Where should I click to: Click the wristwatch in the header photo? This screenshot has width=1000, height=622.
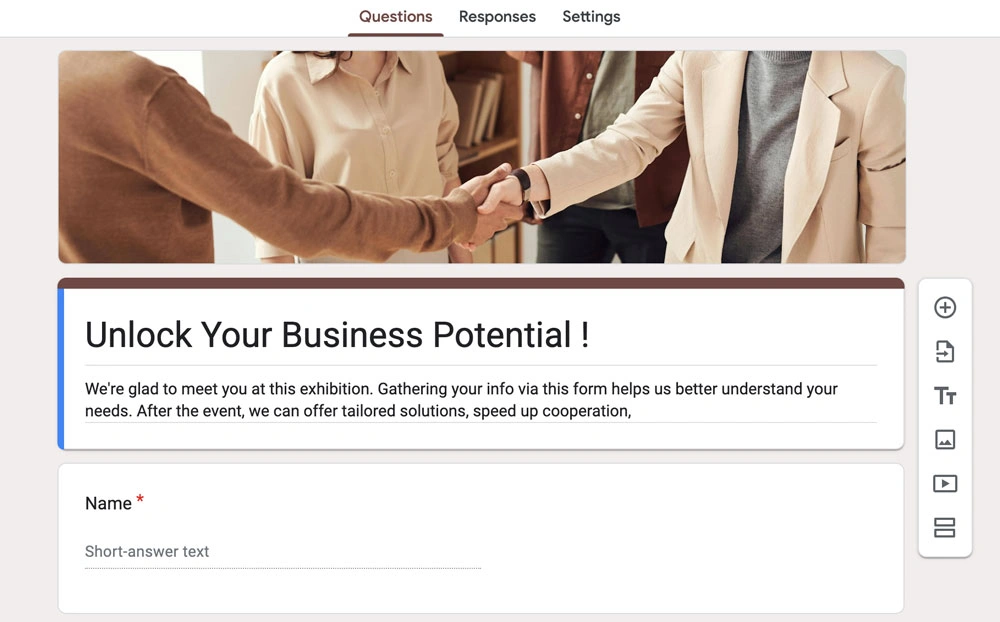click(x=521, y=182)
